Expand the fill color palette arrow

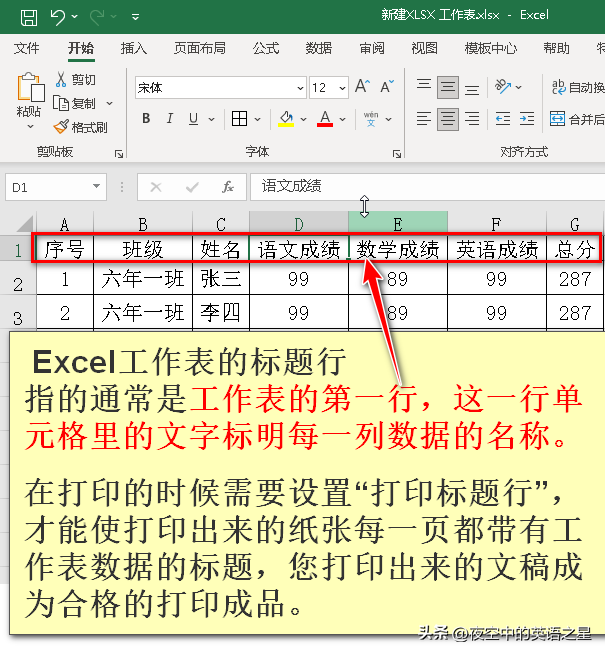[304, 119]
